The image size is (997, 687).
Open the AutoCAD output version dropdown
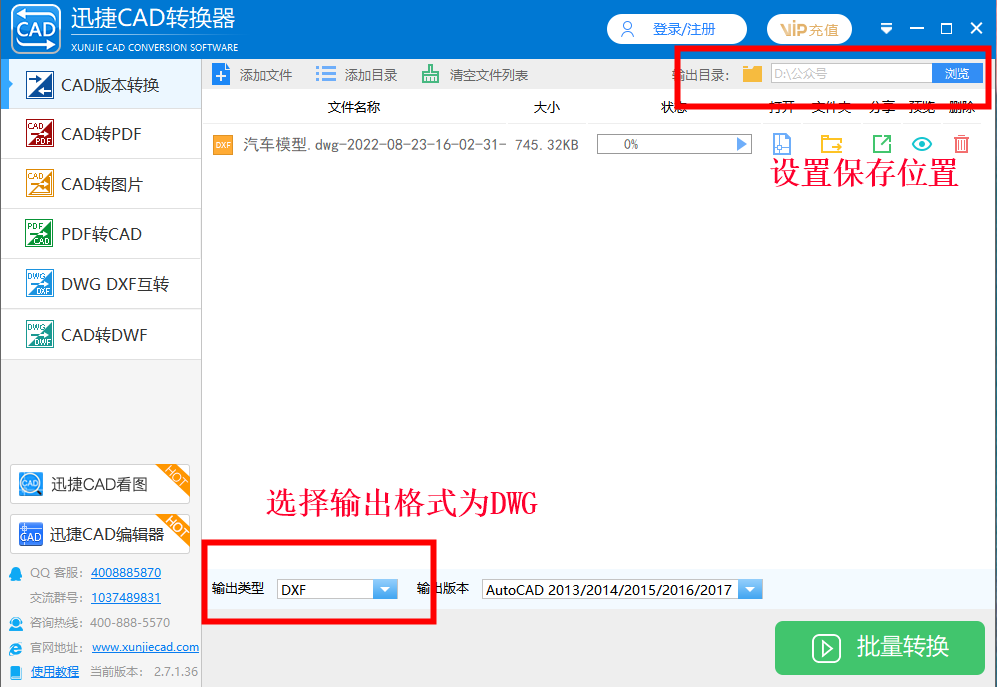tap(749, 589)
